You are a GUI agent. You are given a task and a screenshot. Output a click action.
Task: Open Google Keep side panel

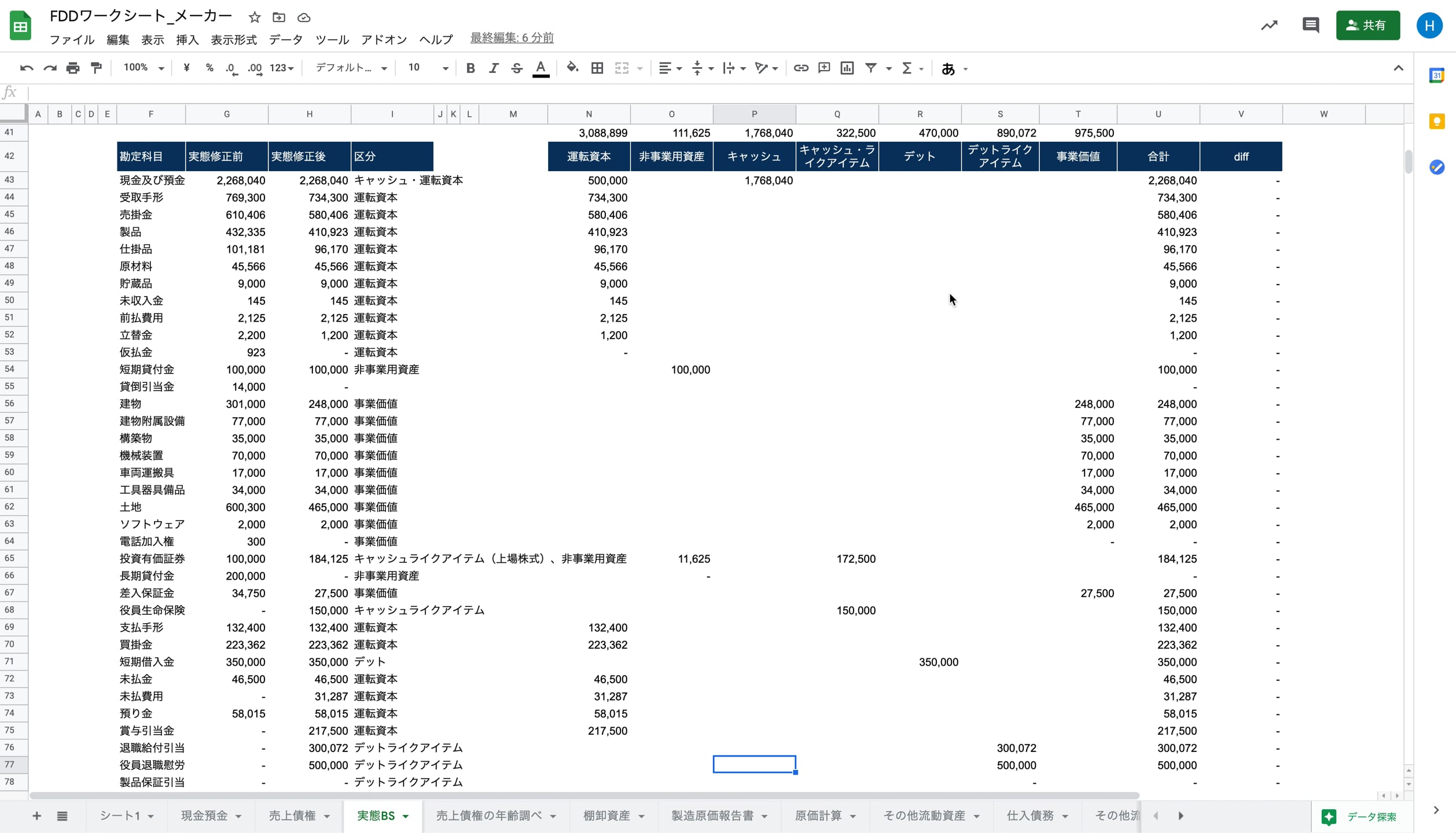pyautogui.click(x=1437, y=121)
